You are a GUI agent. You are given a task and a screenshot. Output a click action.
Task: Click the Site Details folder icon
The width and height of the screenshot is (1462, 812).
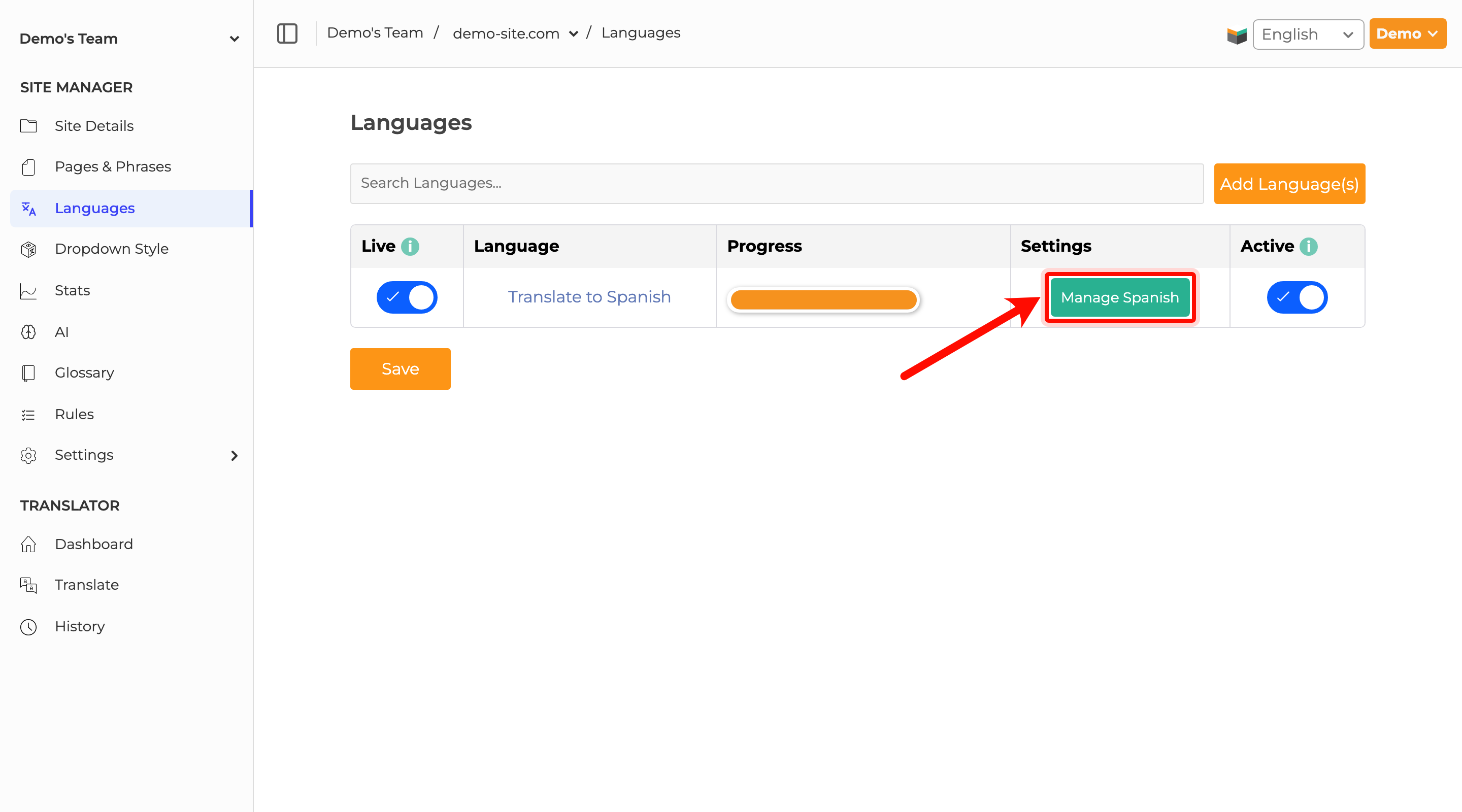pos(28,126)
